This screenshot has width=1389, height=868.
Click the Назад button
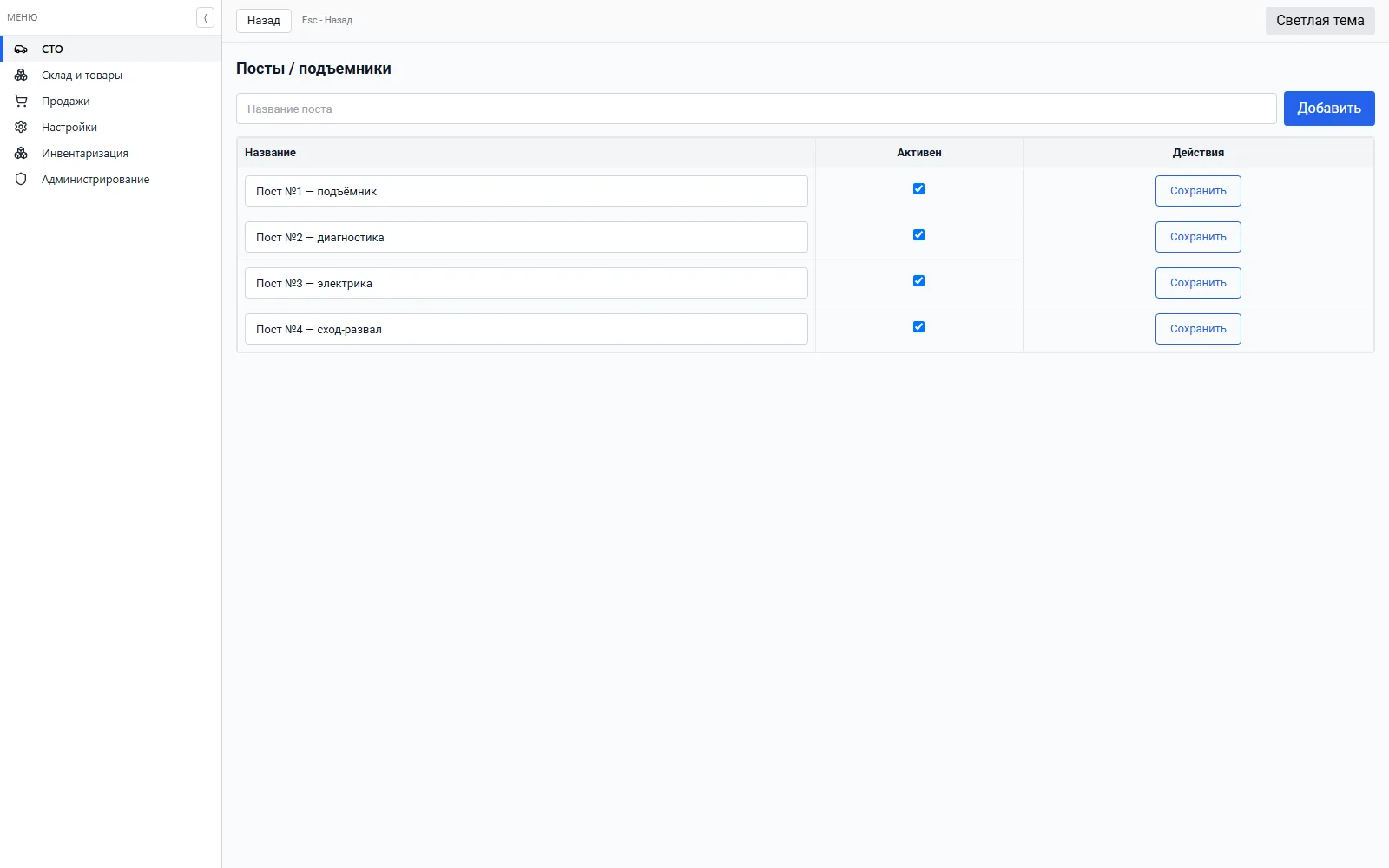[264, 21]
